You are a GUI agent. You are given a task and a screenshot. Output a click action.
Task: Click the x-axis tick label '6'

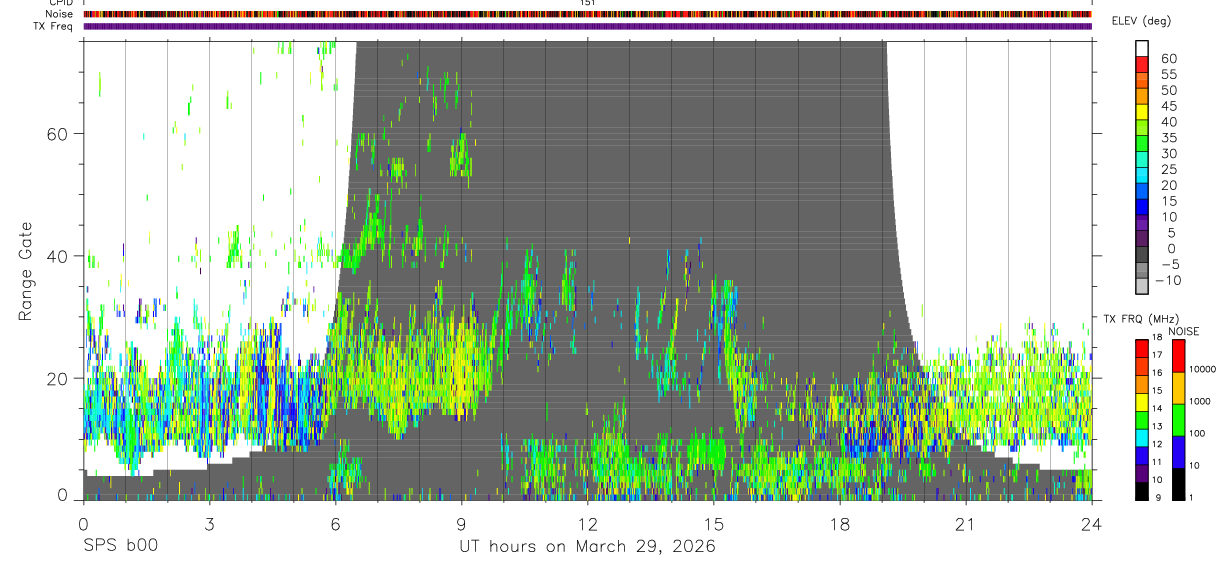coord(335,523)
